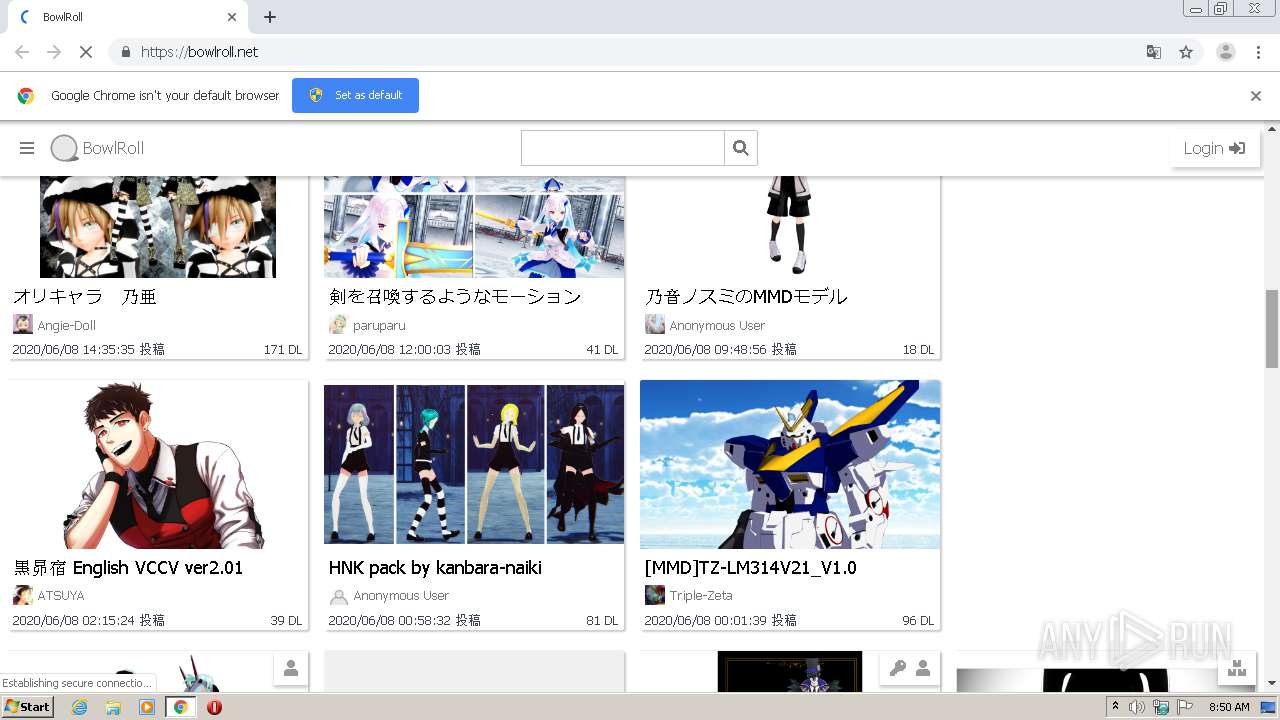Open the Windows Start menu
Viewport: 1280px width, 720px height.
27,707
